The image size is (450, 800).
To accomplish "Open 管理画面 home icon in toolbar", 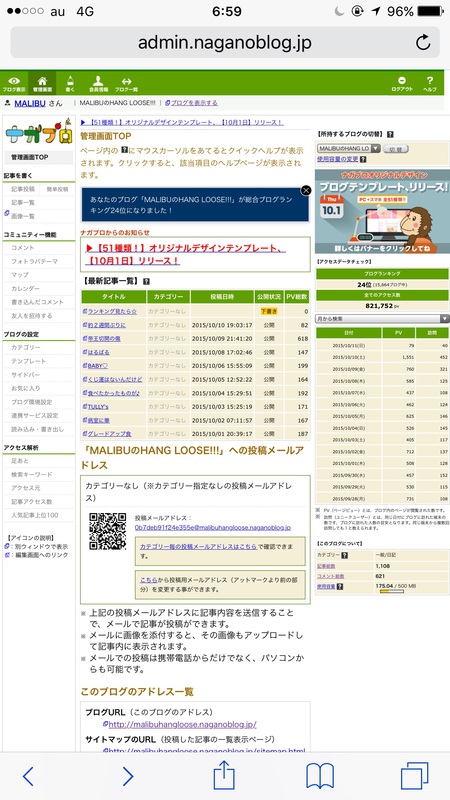I will point(42,83).
